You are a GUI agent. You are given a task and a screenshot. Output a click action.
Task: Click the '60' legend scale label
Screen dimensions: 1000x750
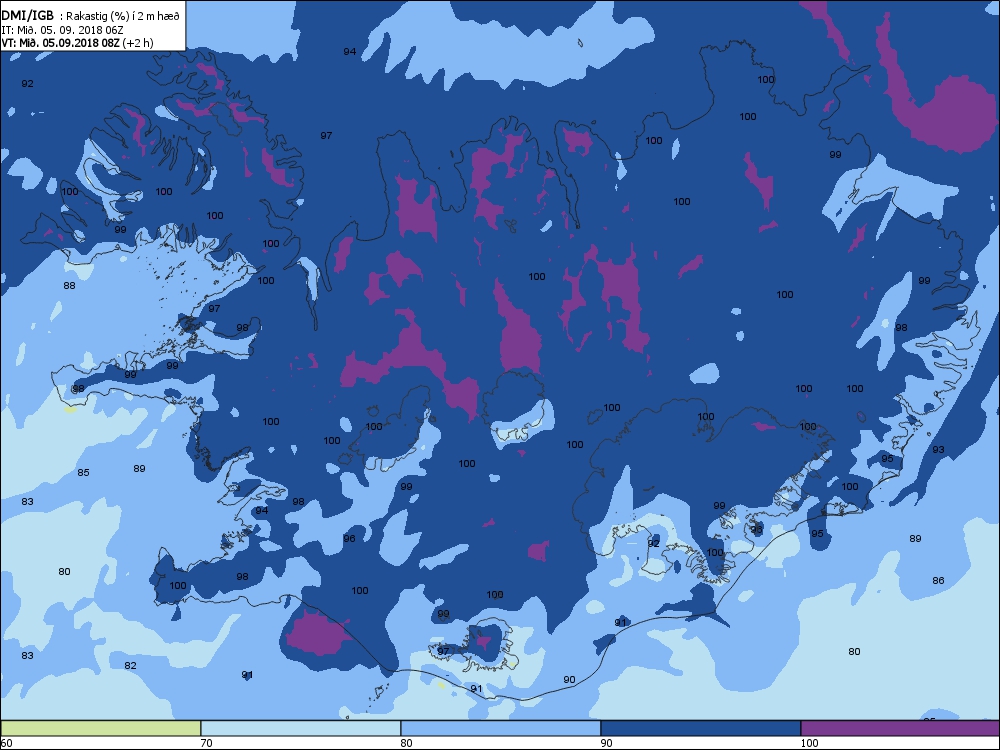6,743
